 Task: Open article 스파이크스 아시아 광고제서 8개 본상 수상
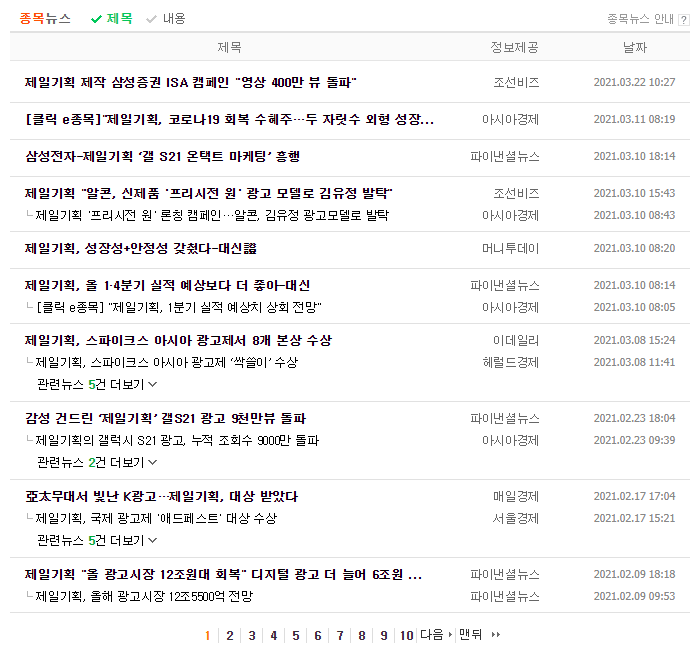179,340
